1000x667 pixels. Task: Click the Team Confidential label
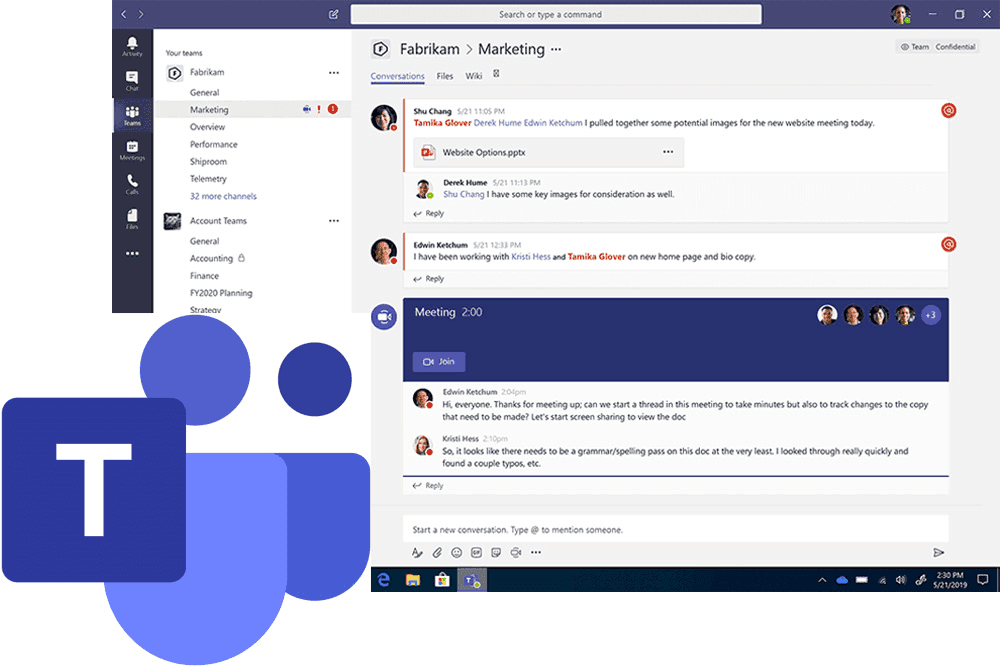938,47
